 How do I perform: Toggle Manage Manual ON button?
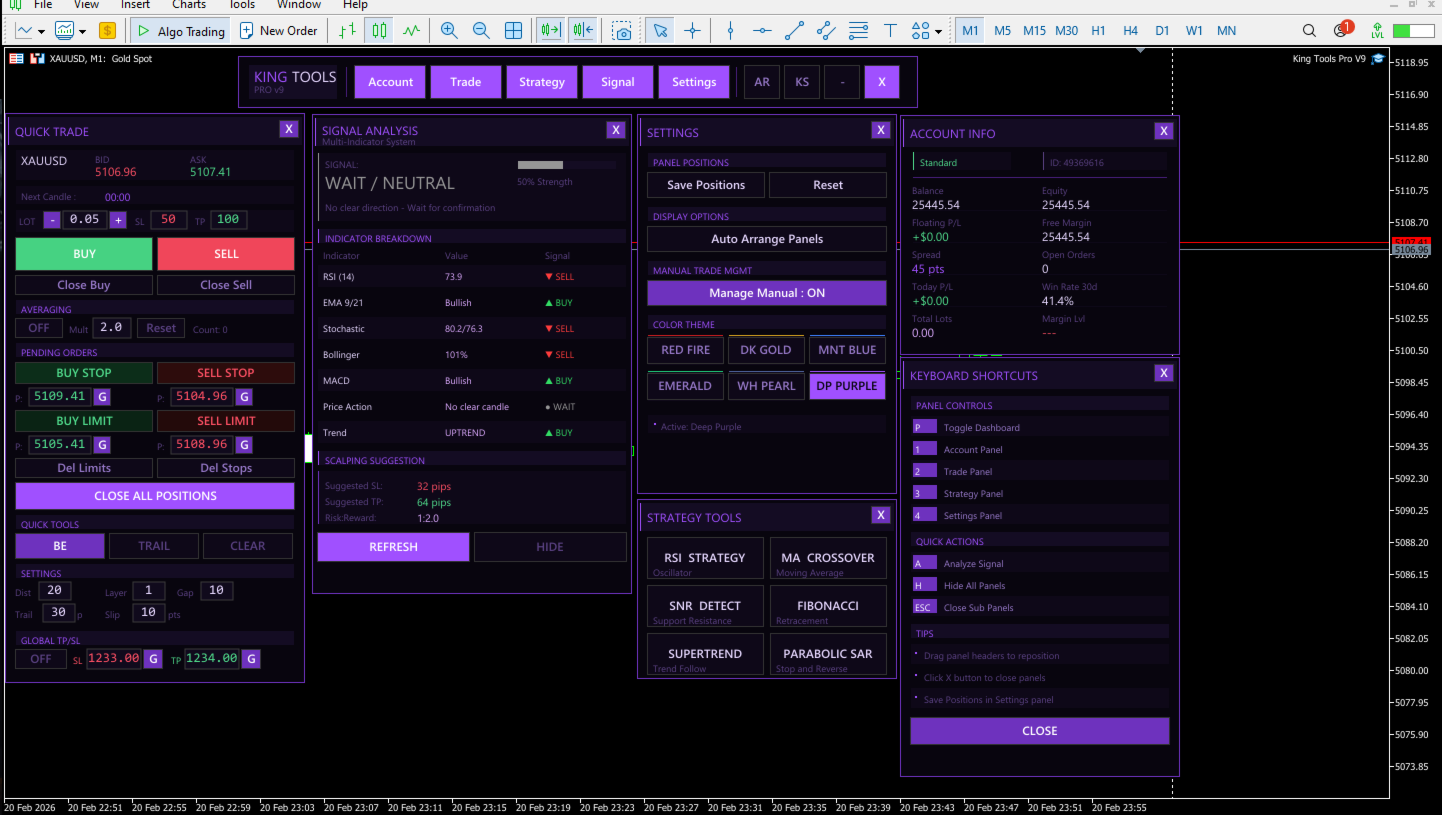pos(766,293)
